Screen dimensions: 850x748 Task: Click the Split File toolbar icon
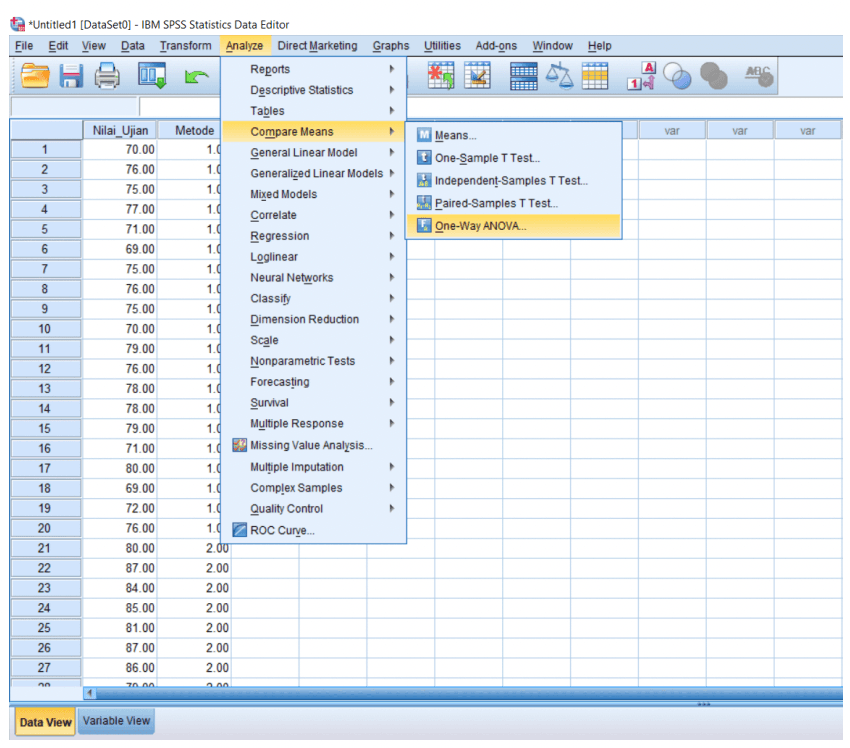click(524, 76)
